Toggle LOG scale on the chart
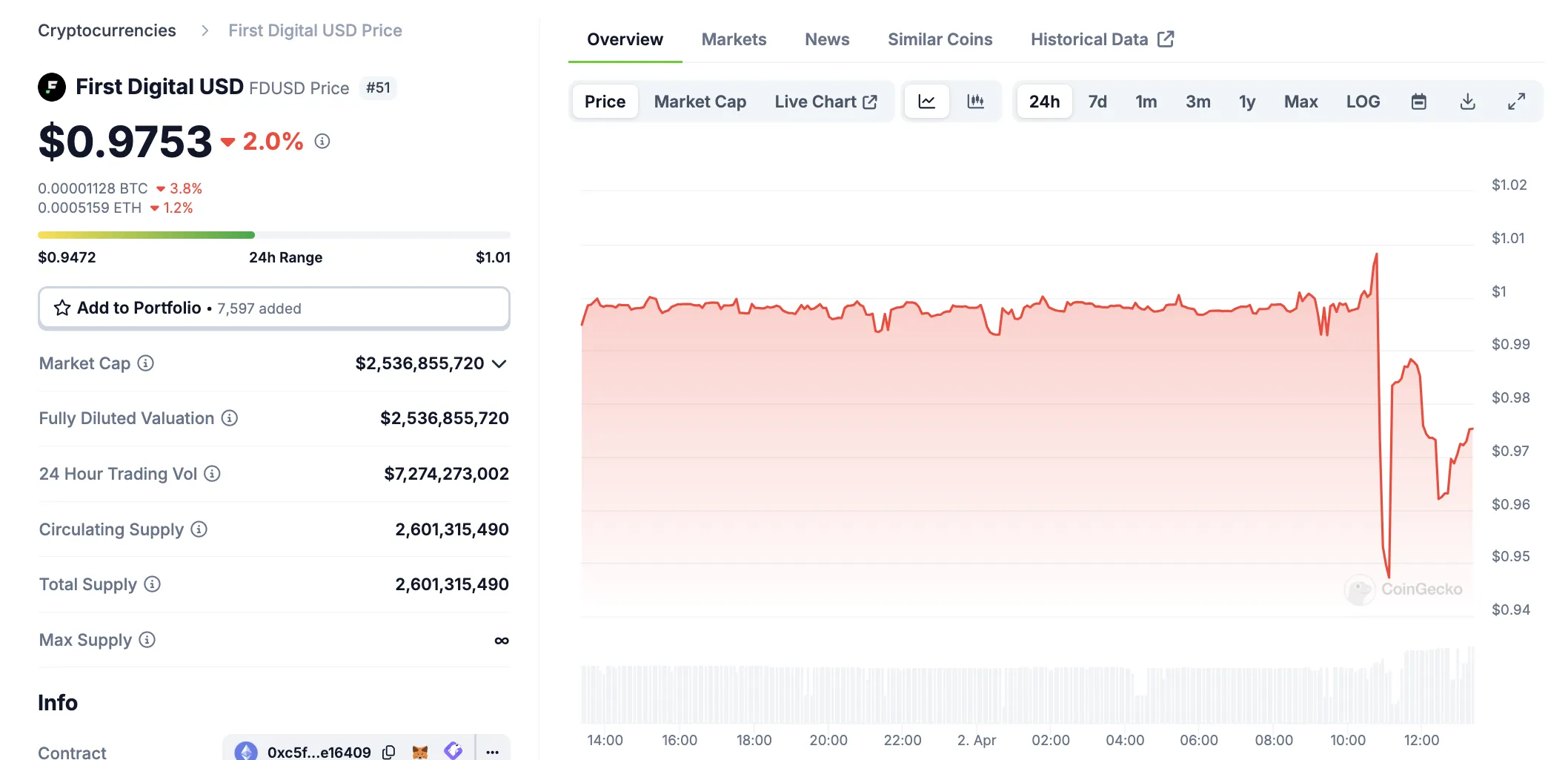 tap(1363, 101)
